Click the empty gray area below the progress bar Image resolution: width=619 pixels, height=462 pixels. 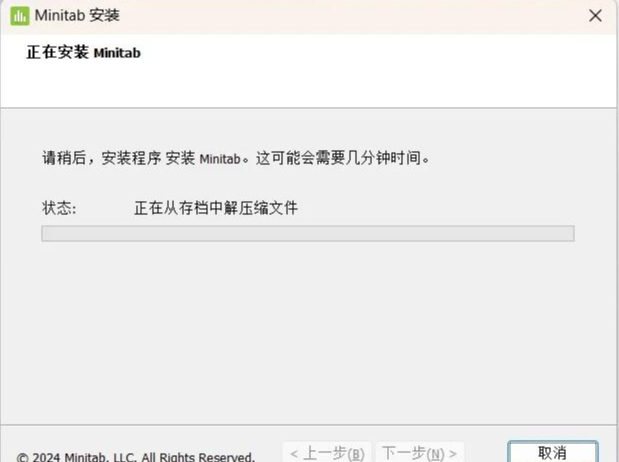click(x=308, y=332)
